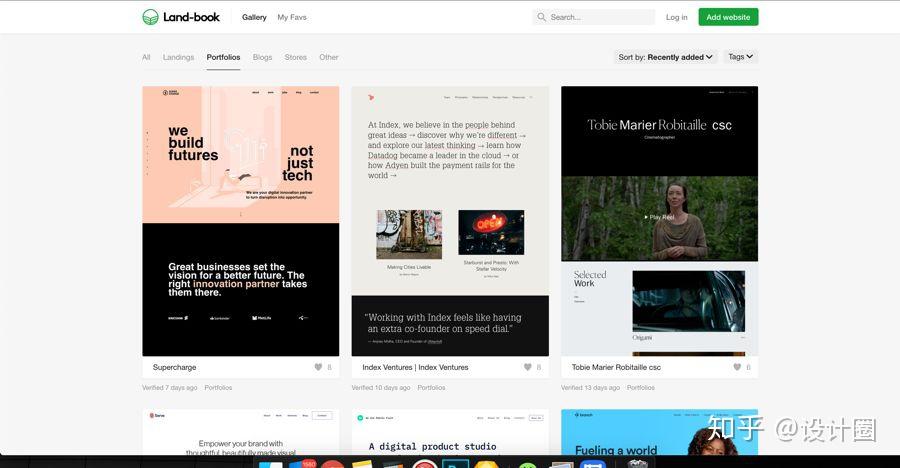Viewport: 900px width, 468px height.
Task: Focus the Search input field
Action: tap(593, 17)
